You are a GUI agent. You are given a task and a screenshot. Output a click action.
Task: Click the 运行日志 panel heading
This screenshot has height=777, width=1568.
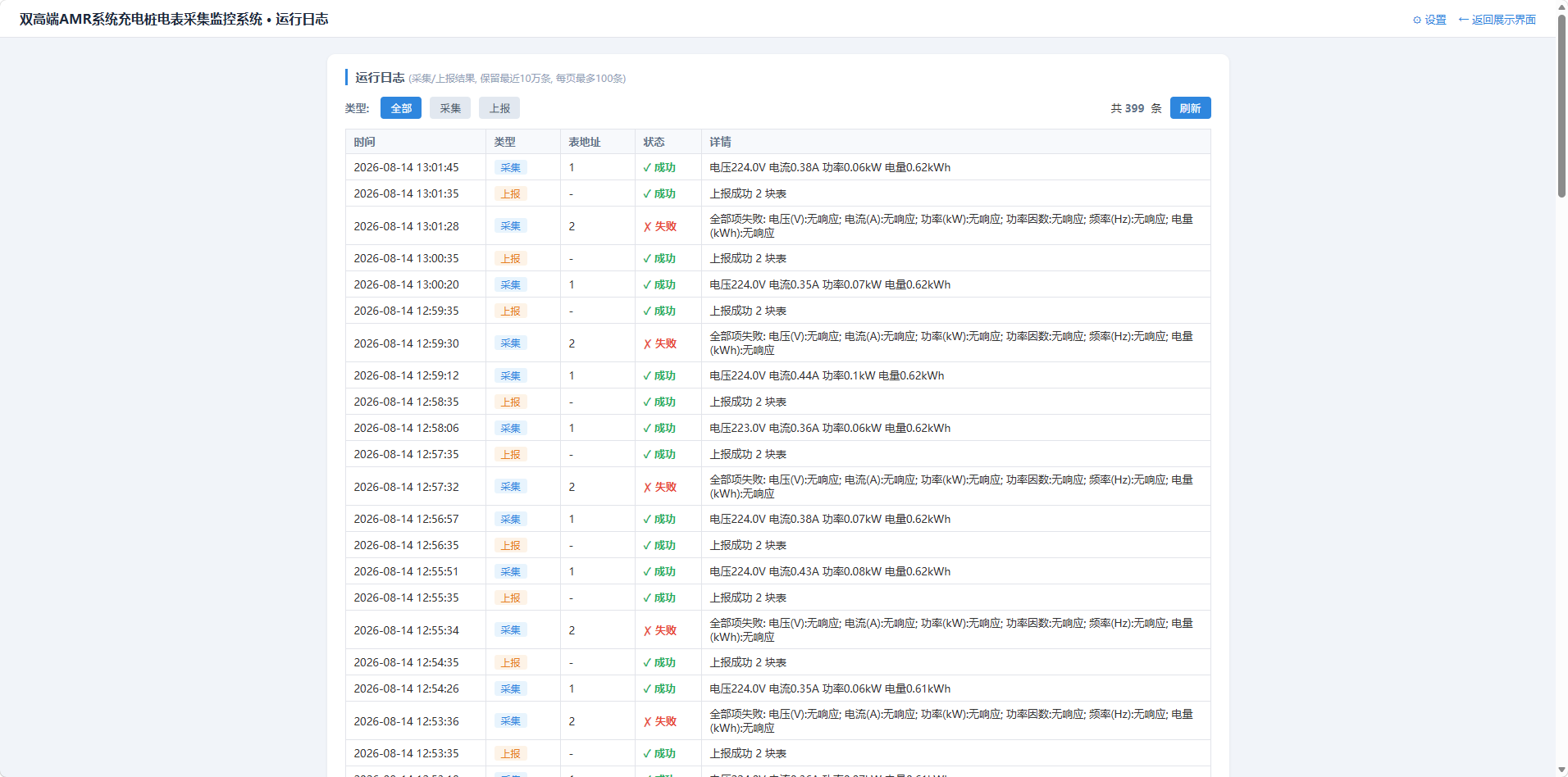[380, 77]
